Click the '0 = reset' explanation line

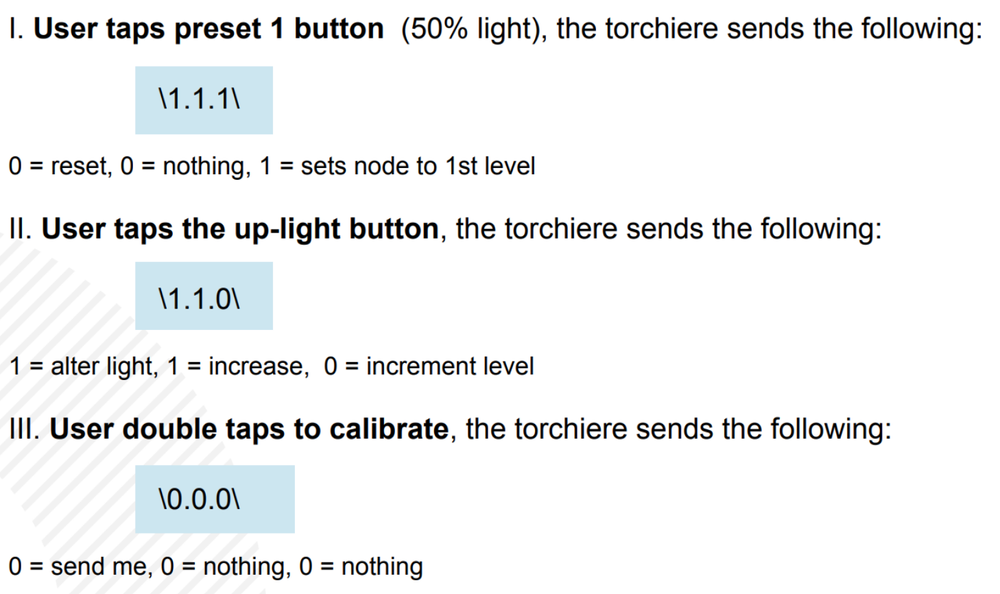coord(272,167)
